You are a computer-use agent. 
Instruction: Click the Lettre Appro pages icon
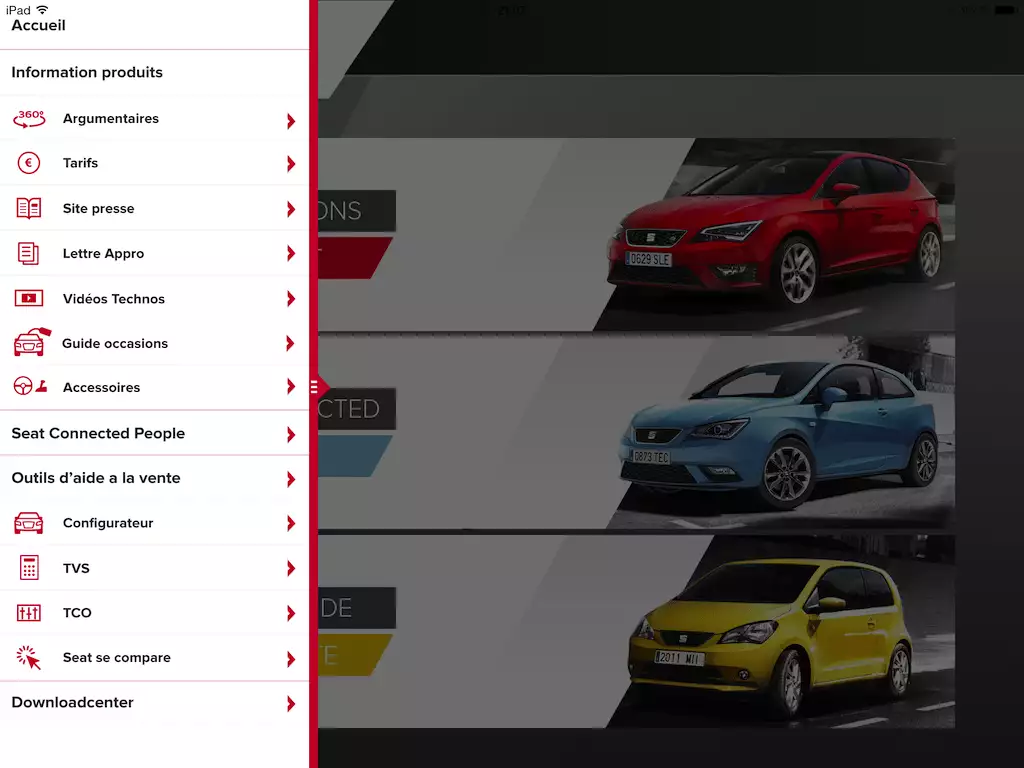(x=28, y=253)
